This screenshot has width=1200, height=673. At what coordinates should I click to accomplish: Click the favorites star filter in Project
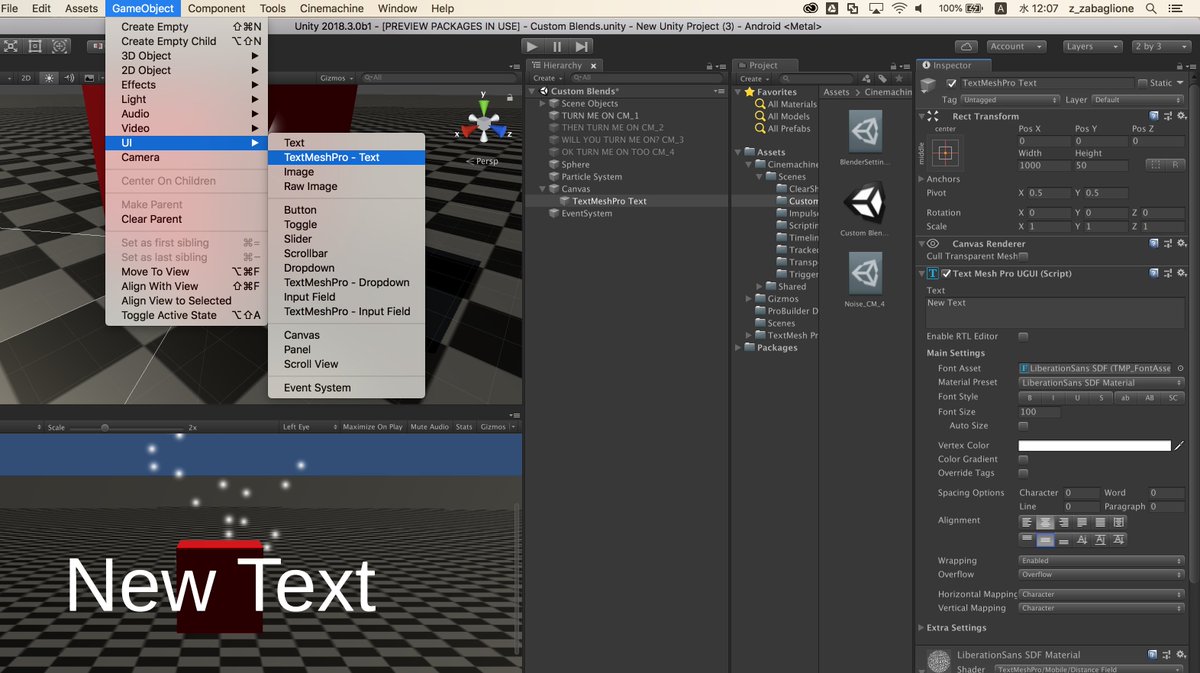[897, 78]
